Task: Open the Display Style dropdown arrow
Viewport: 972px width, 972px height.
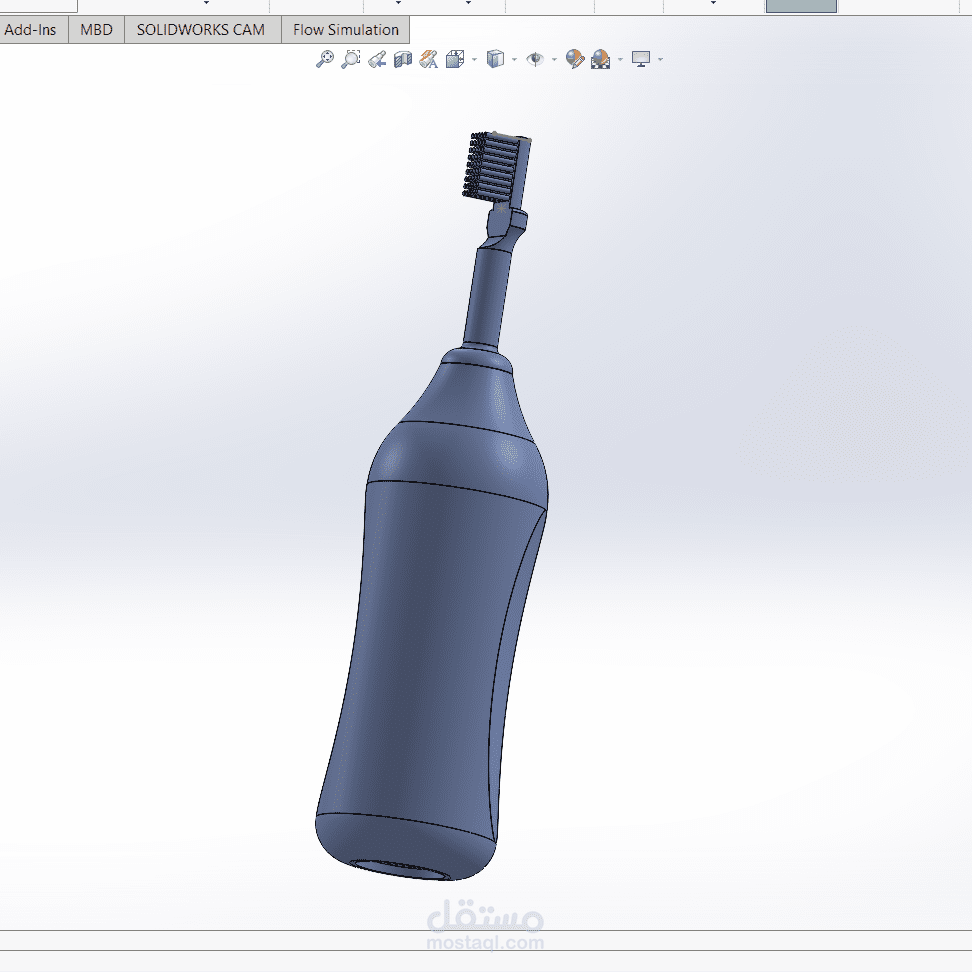Action: [x=515, y=60]
